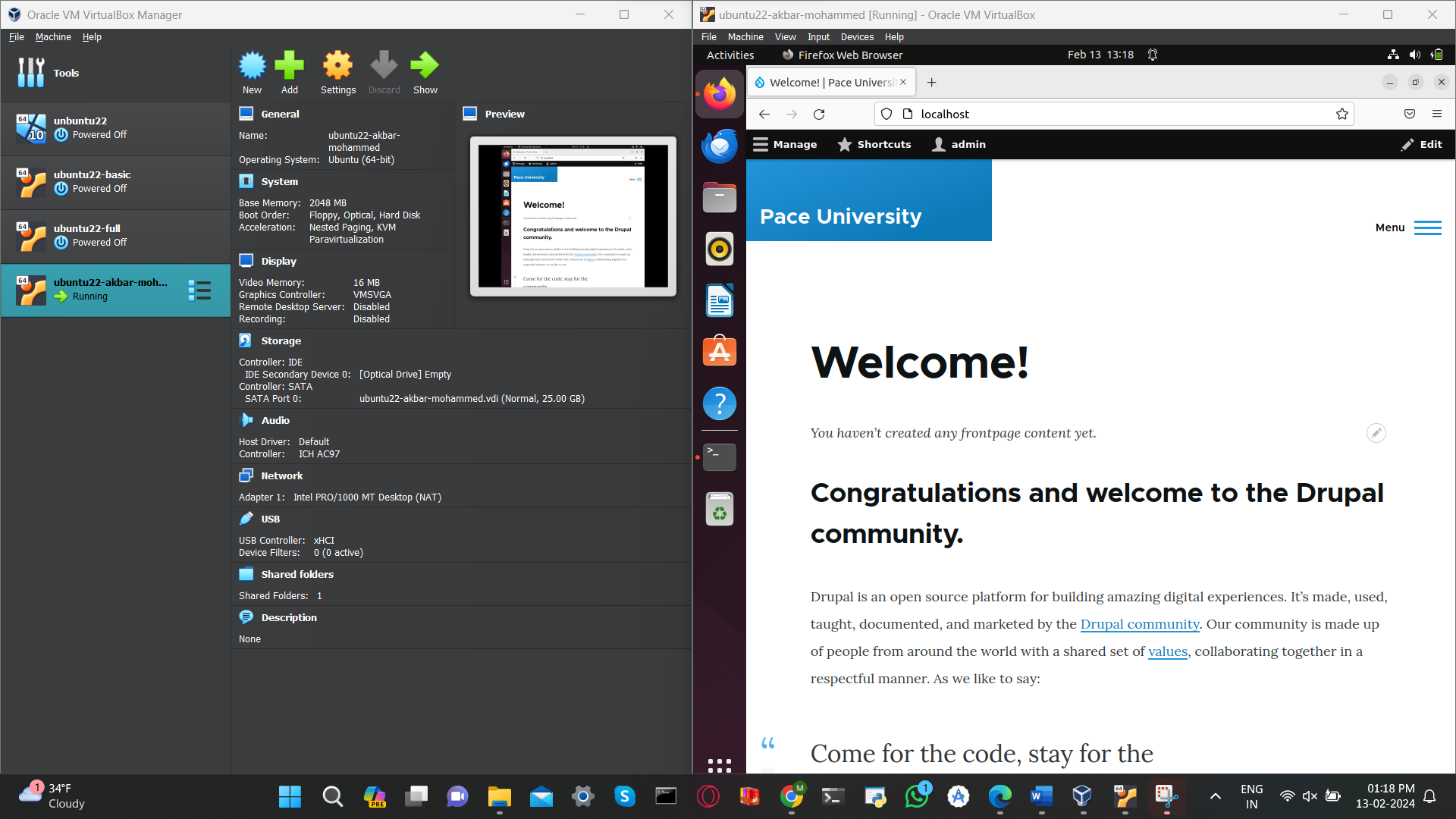
Task: Click the VM preview thumbnail
Action: [x=573, y=216]
